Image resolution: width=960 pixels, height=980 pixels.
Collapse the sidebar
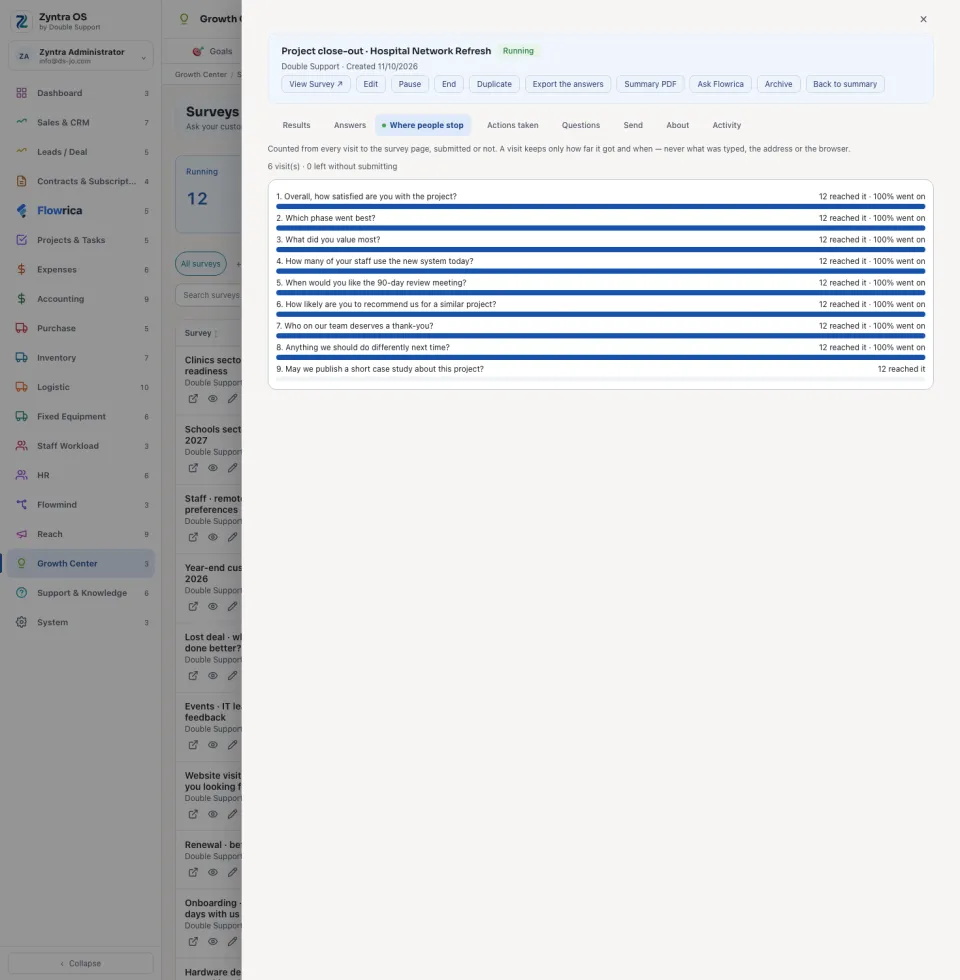point(81,963)
